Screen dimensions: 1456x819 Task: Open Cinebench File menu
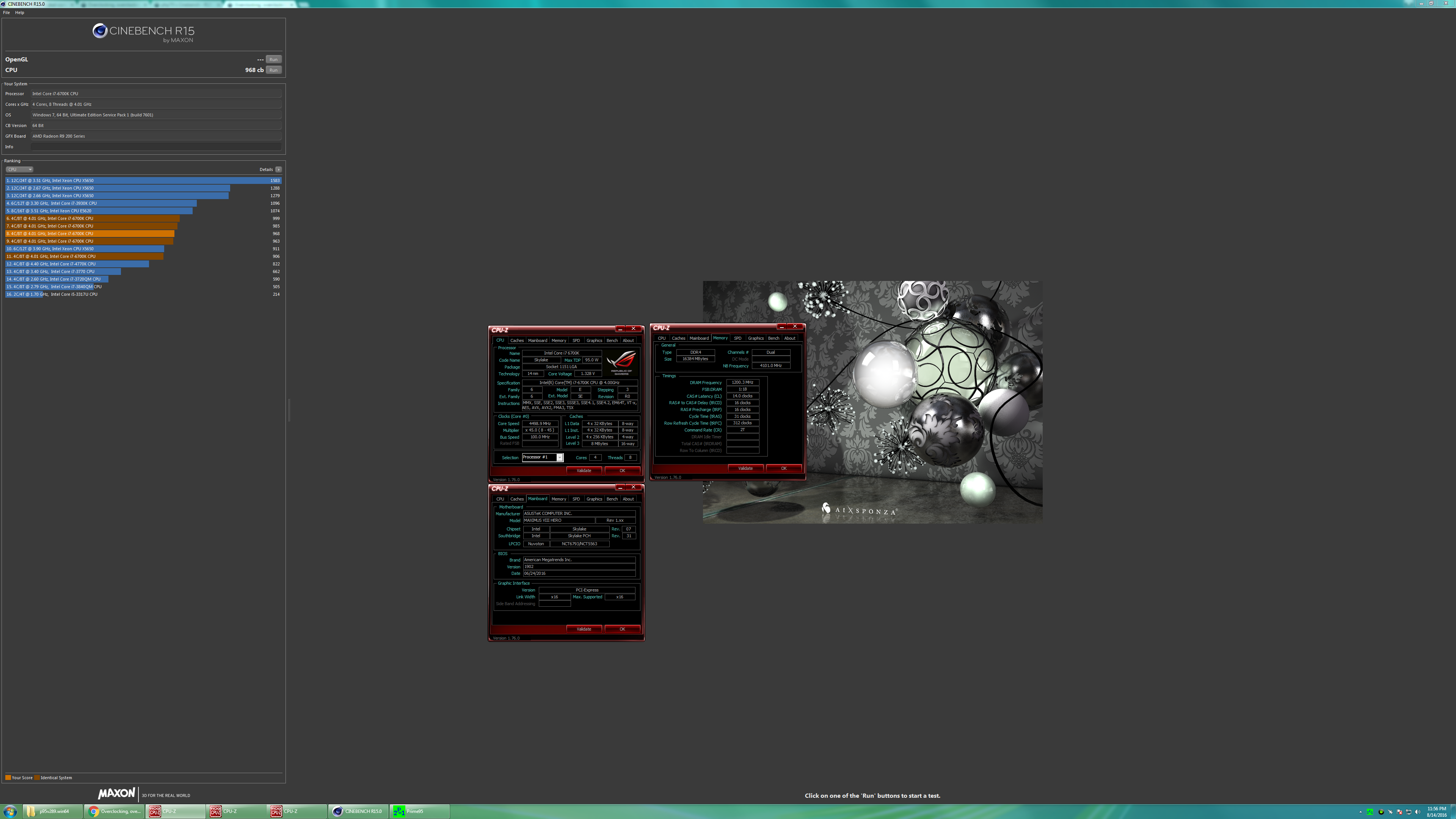[6, 13]
